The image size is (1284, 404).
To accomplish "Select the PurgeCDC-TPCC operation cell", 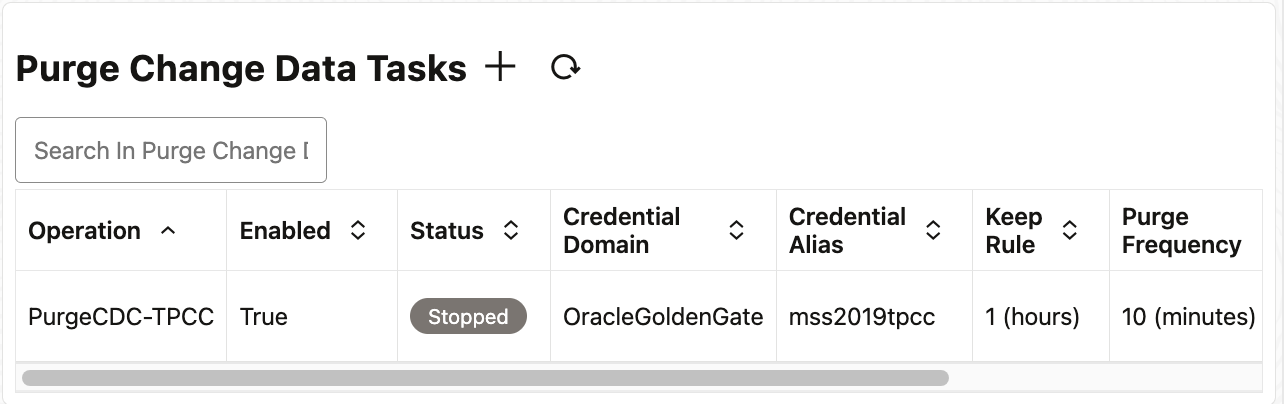I will click(x=121, y=317).
